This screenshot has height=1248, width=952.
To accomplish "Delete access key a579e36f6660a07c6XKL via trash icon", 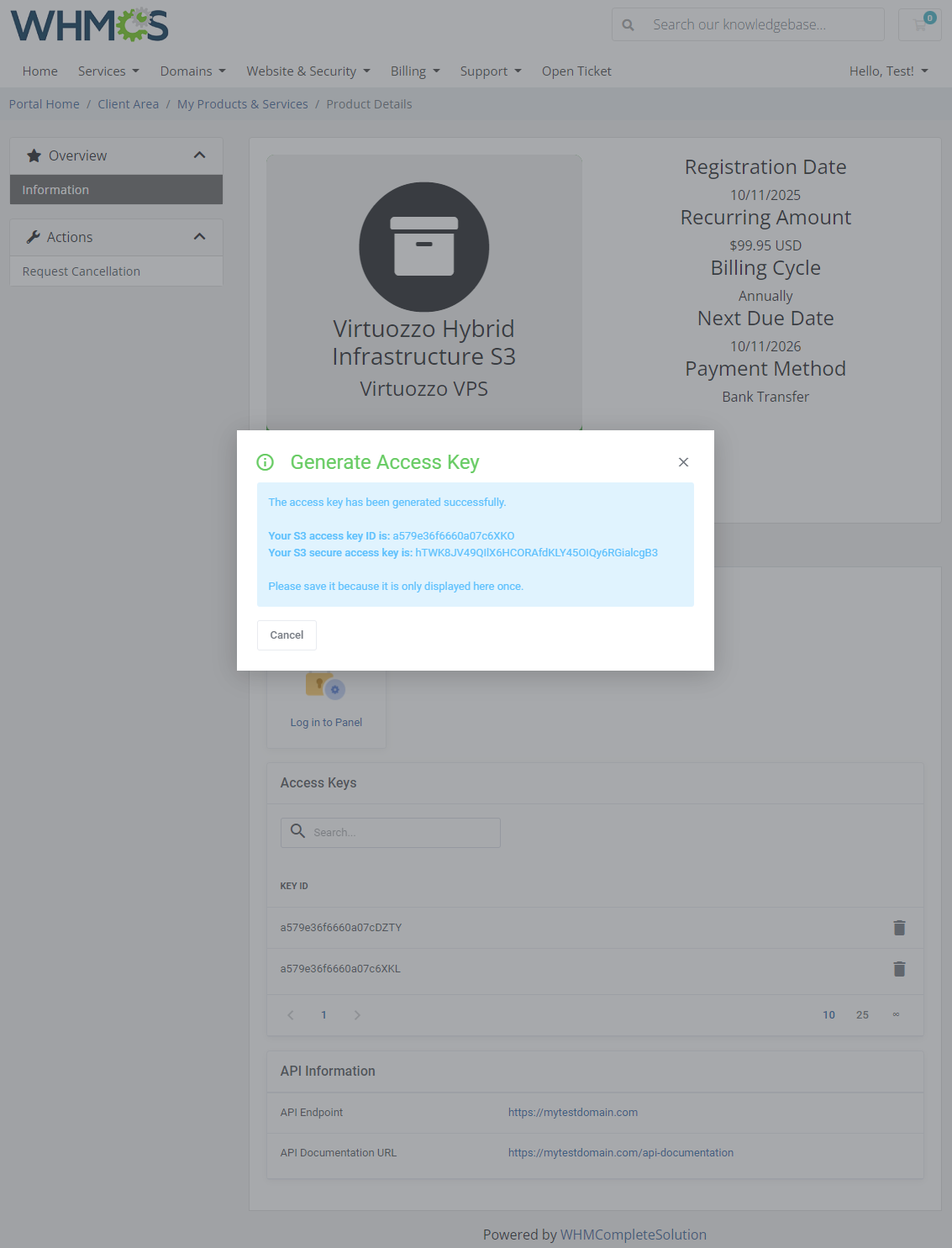I will click(x=899, y=969).
